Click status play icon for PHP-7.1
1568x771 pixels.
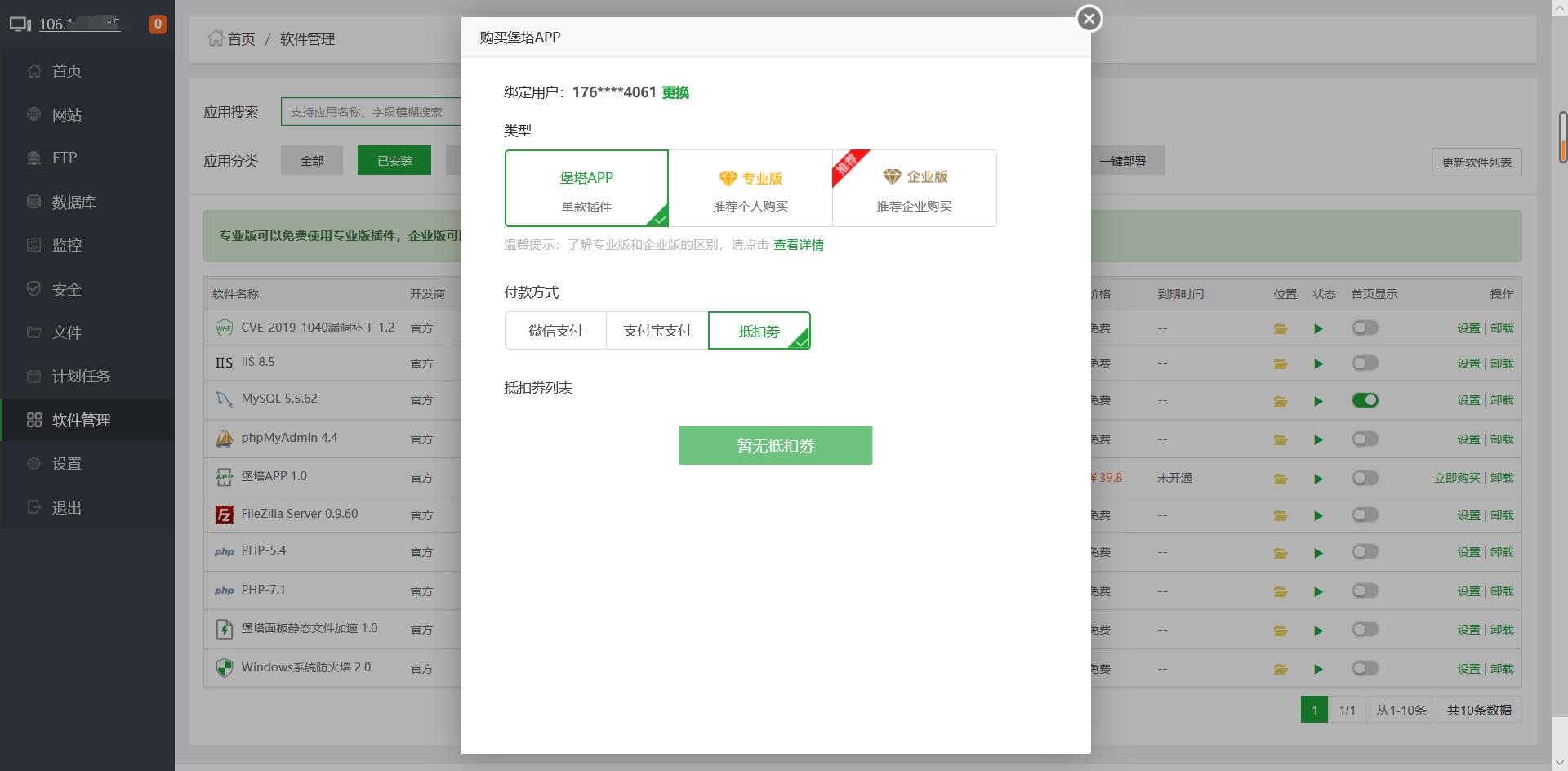1318,592
